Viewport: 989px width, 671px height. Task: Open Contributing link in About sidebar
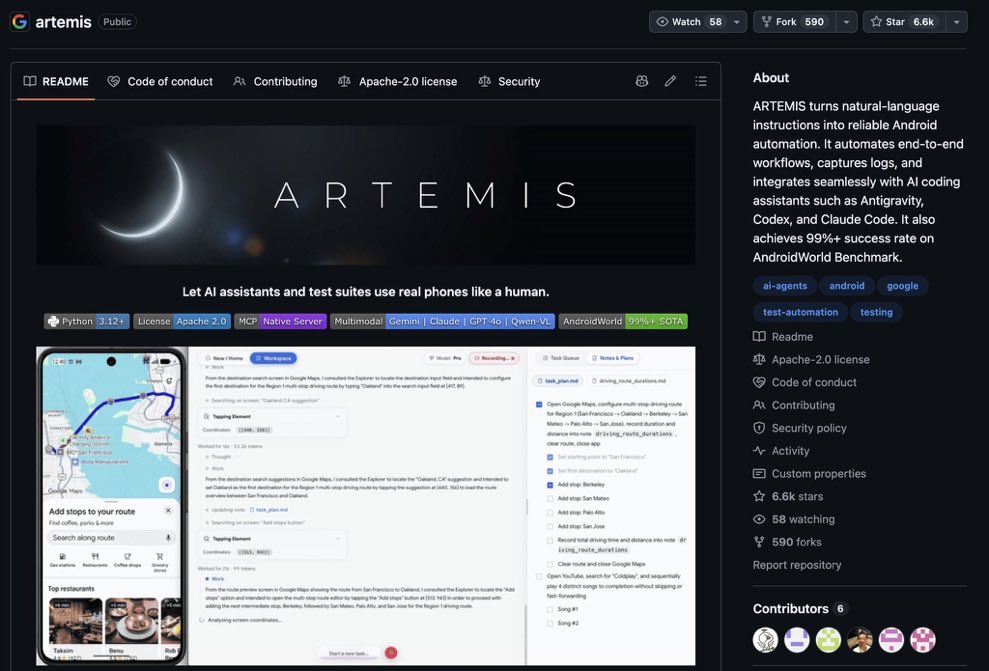tap(794, 405)
